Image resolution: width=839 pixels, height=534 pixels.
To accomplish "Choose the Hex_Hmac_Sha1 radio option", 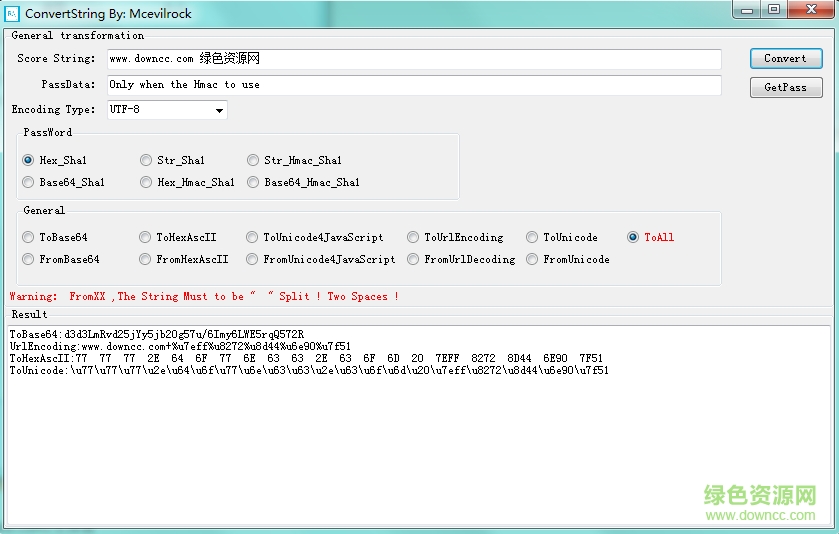I will click(146, 183).
